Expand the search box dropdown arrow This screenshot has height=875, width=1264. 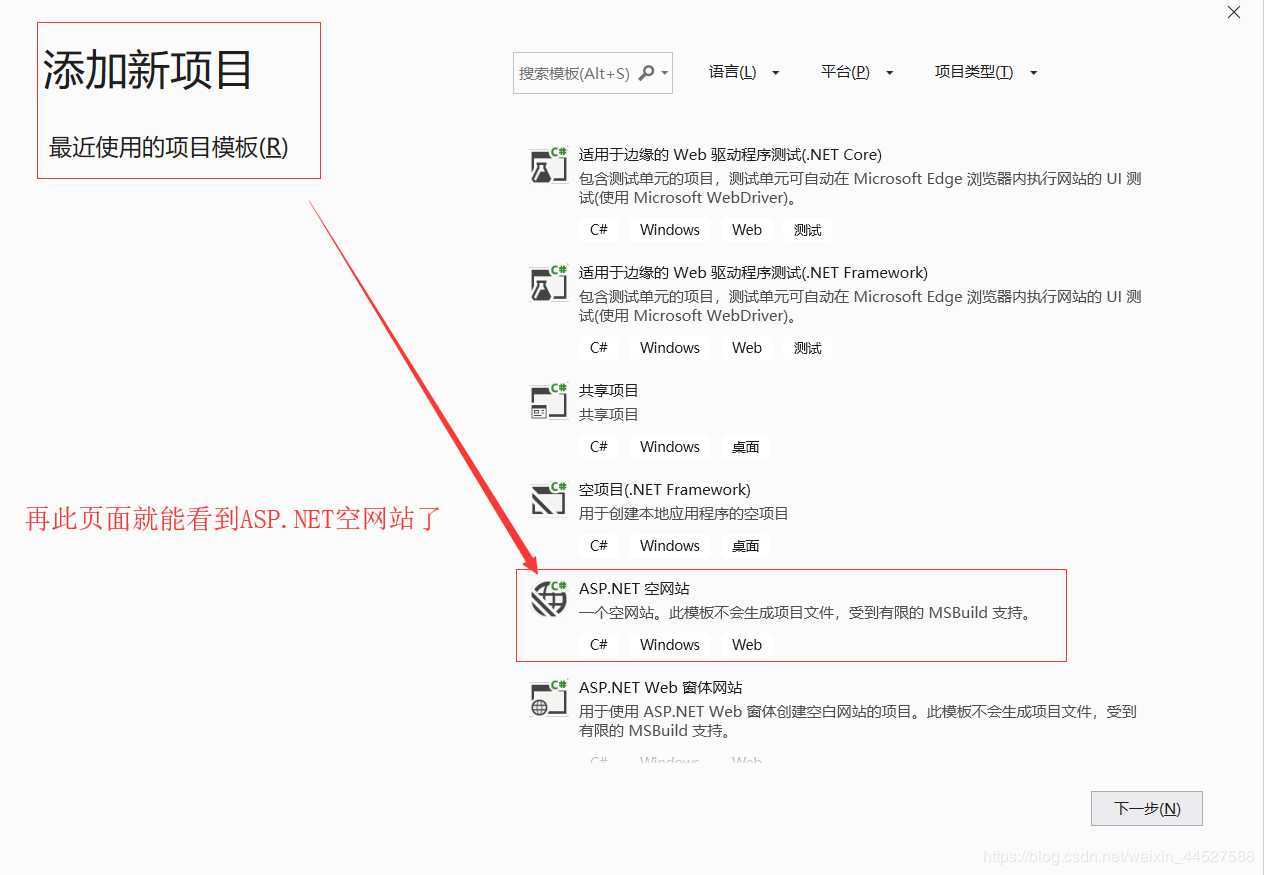[x=665, y=73]
